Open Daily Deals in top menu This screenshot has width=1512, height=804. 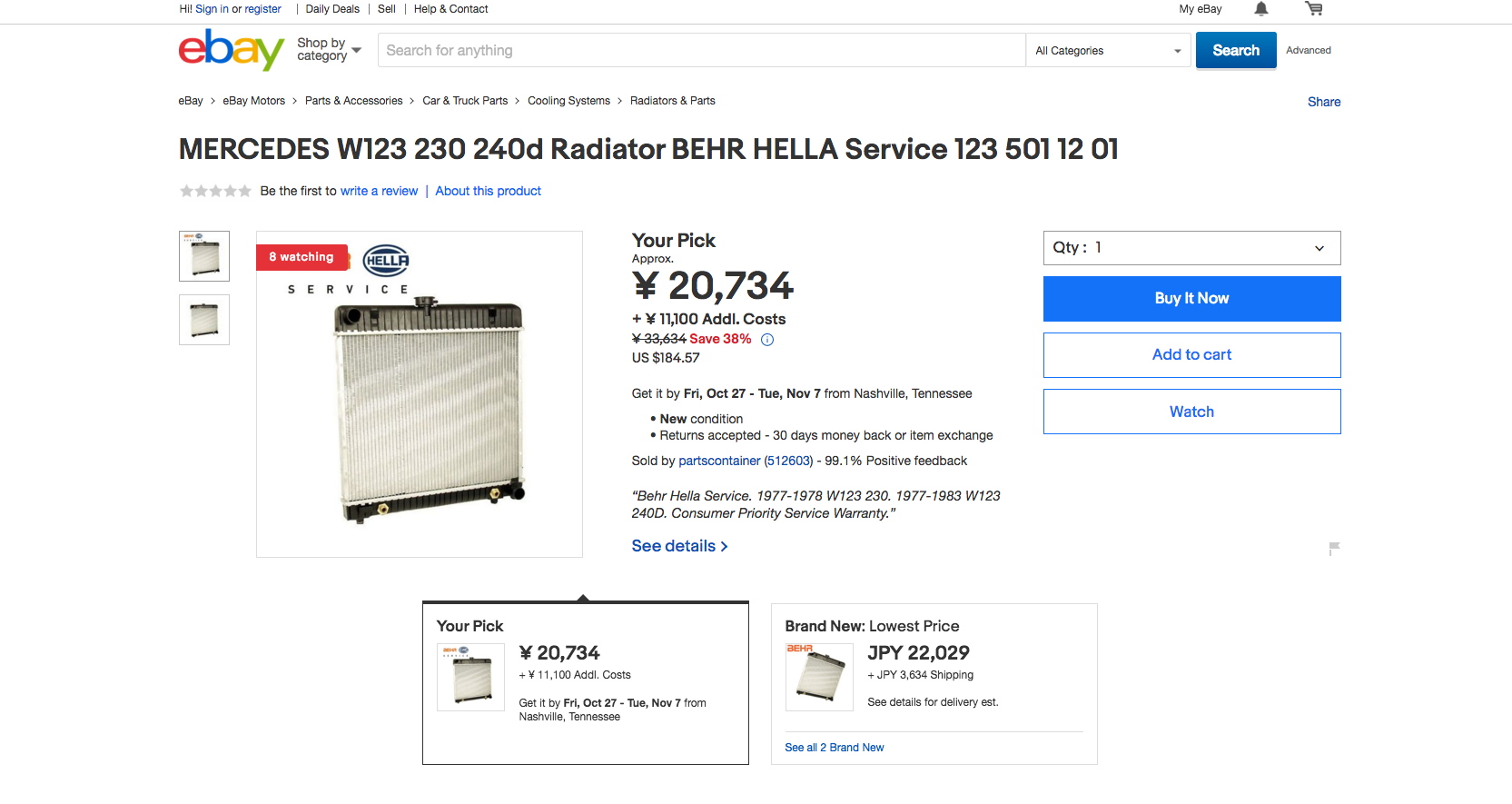332,9
